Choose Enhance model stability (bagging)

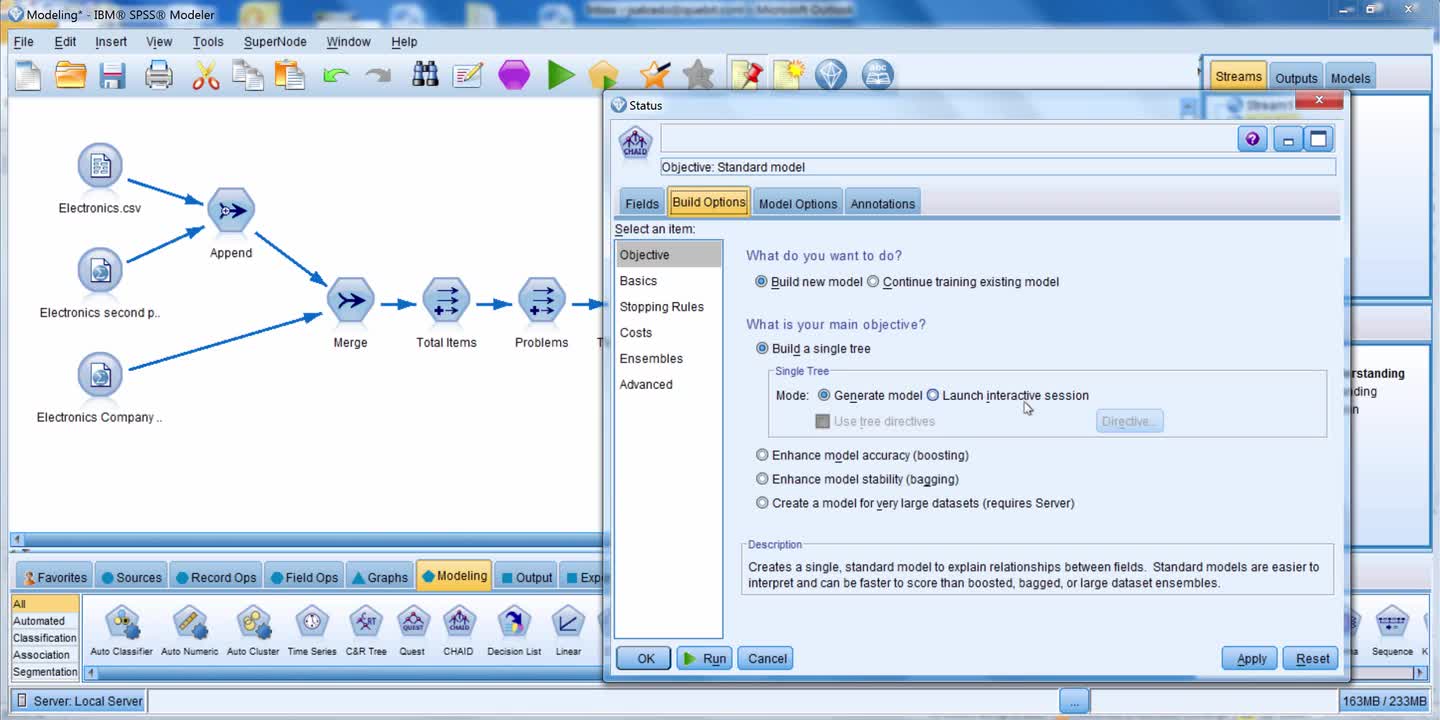763,479
